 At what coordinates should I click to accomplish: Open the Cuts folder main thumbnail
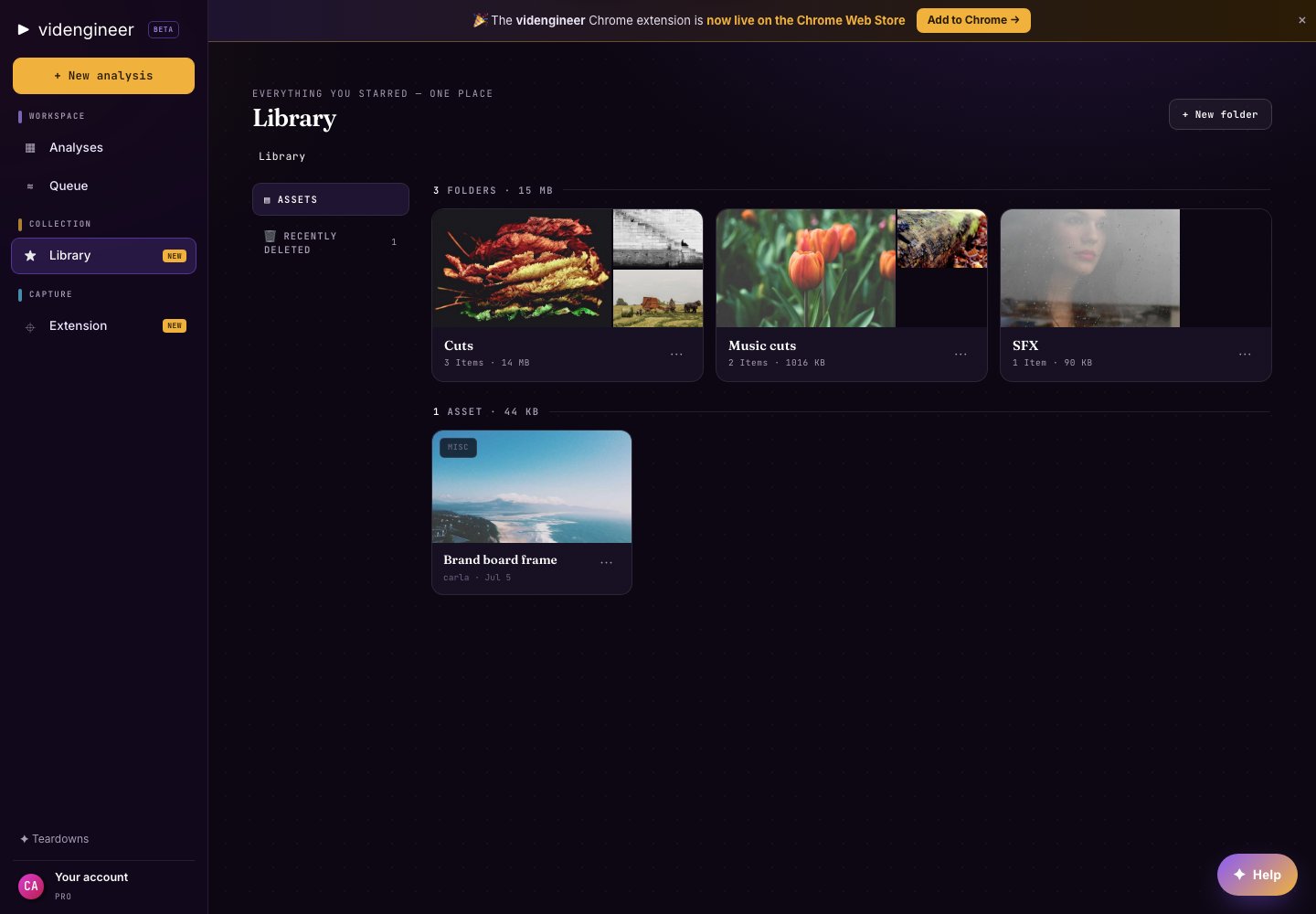tap(522, 268)
